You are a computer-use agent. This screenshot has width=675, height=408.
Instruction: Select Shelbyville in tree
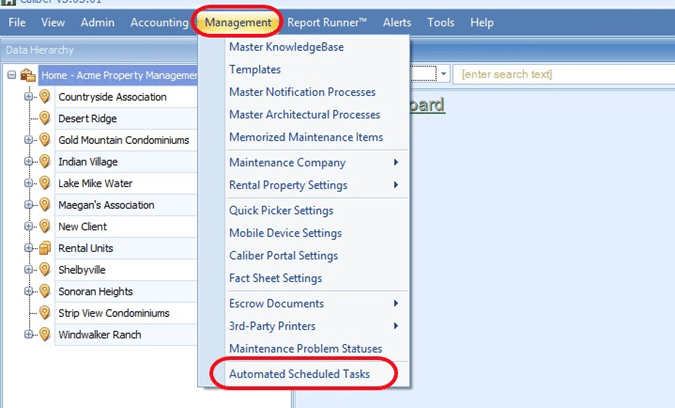(x=82, y=270)
